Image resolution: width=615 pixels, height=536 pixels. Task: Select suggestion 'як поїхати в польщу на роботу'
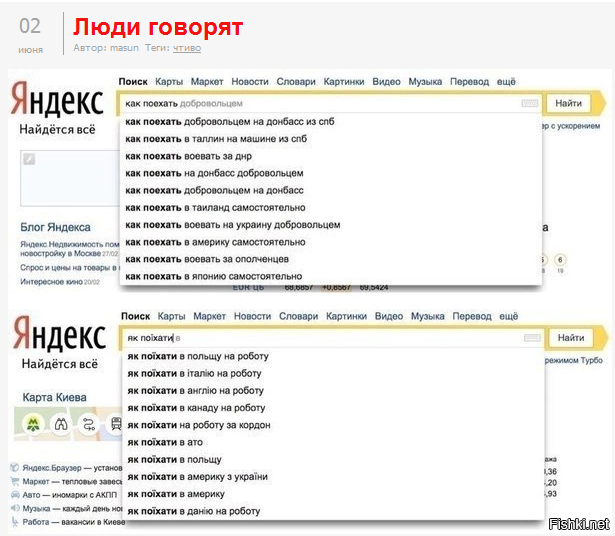tap(333, 356)
